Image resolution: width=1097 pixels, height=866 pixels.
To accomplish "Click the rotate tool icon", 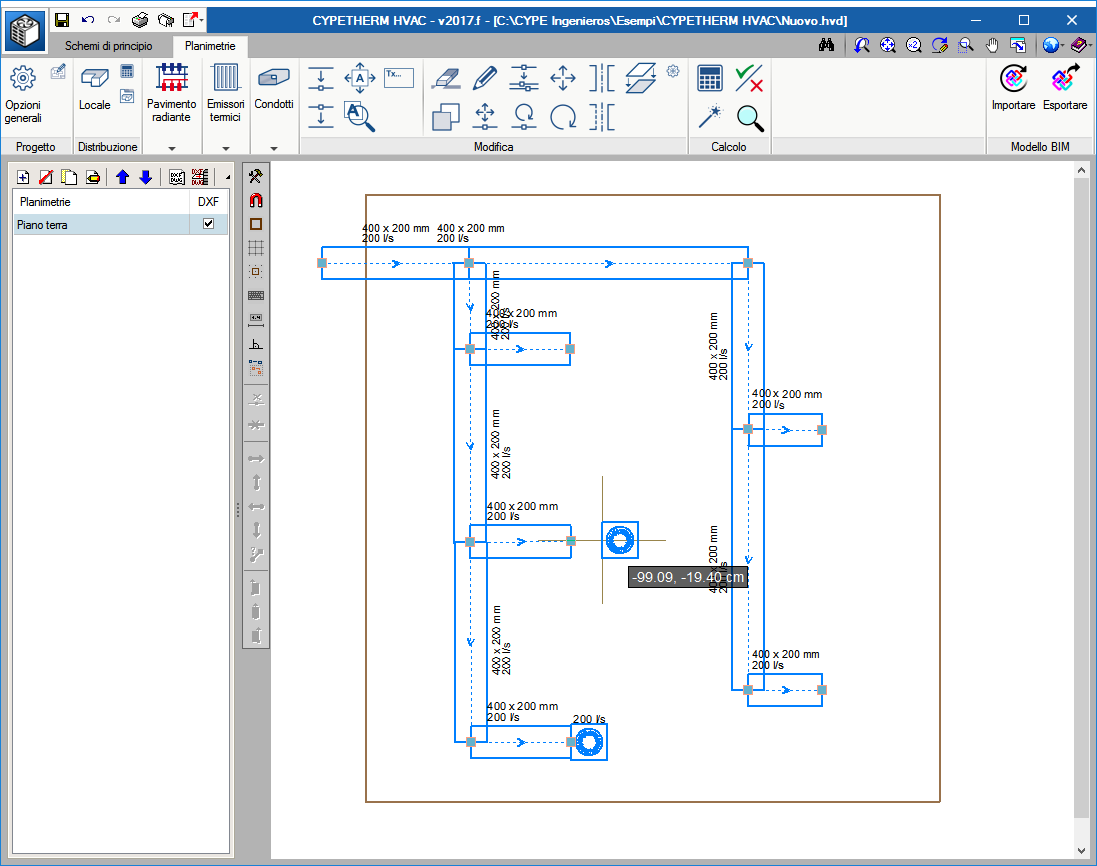I will tap(562, 117).
